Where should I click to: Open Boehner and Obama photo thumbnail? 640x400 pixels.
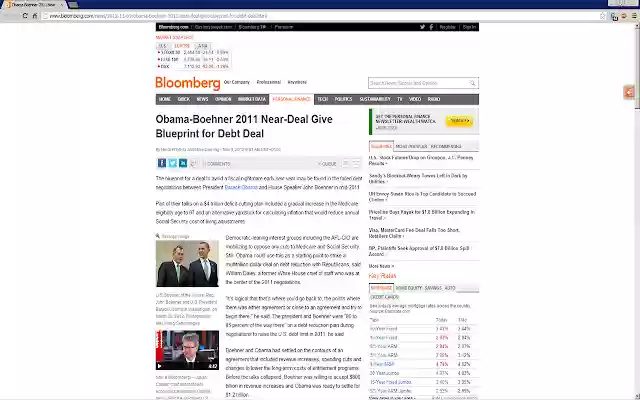point(187,263)
